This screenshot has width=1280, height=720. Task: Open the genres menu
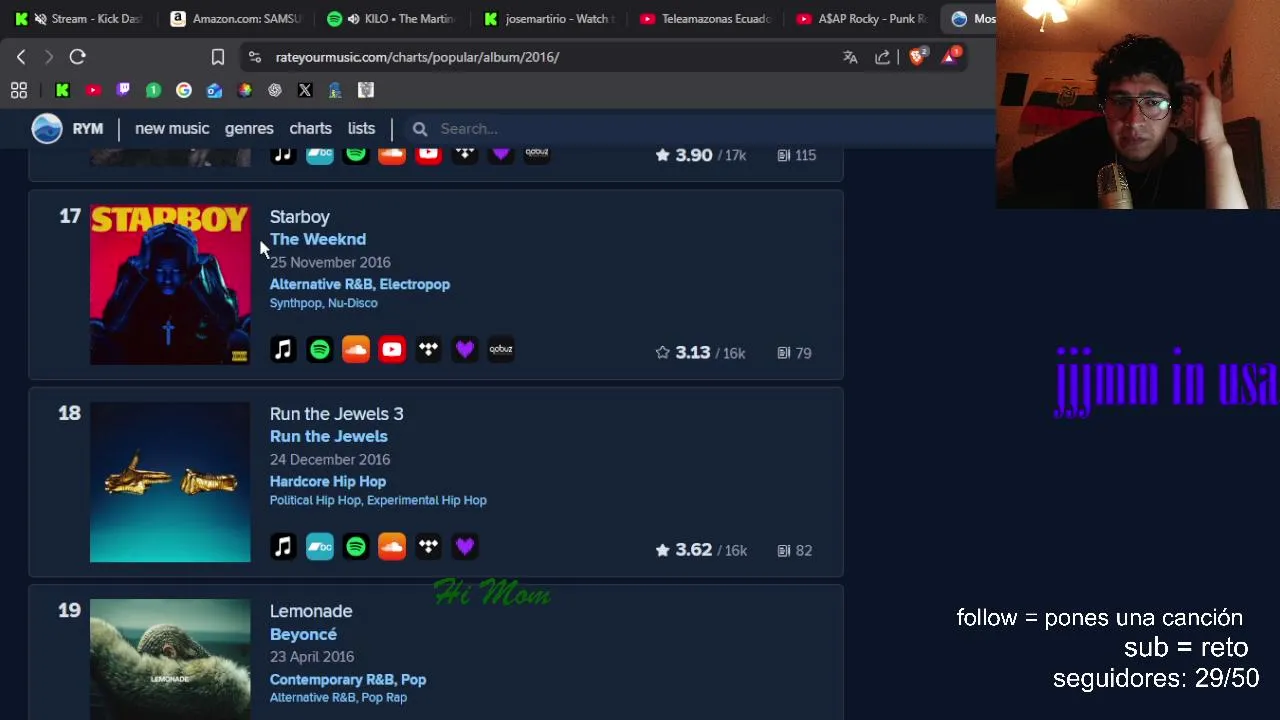[x=249, y=128]
